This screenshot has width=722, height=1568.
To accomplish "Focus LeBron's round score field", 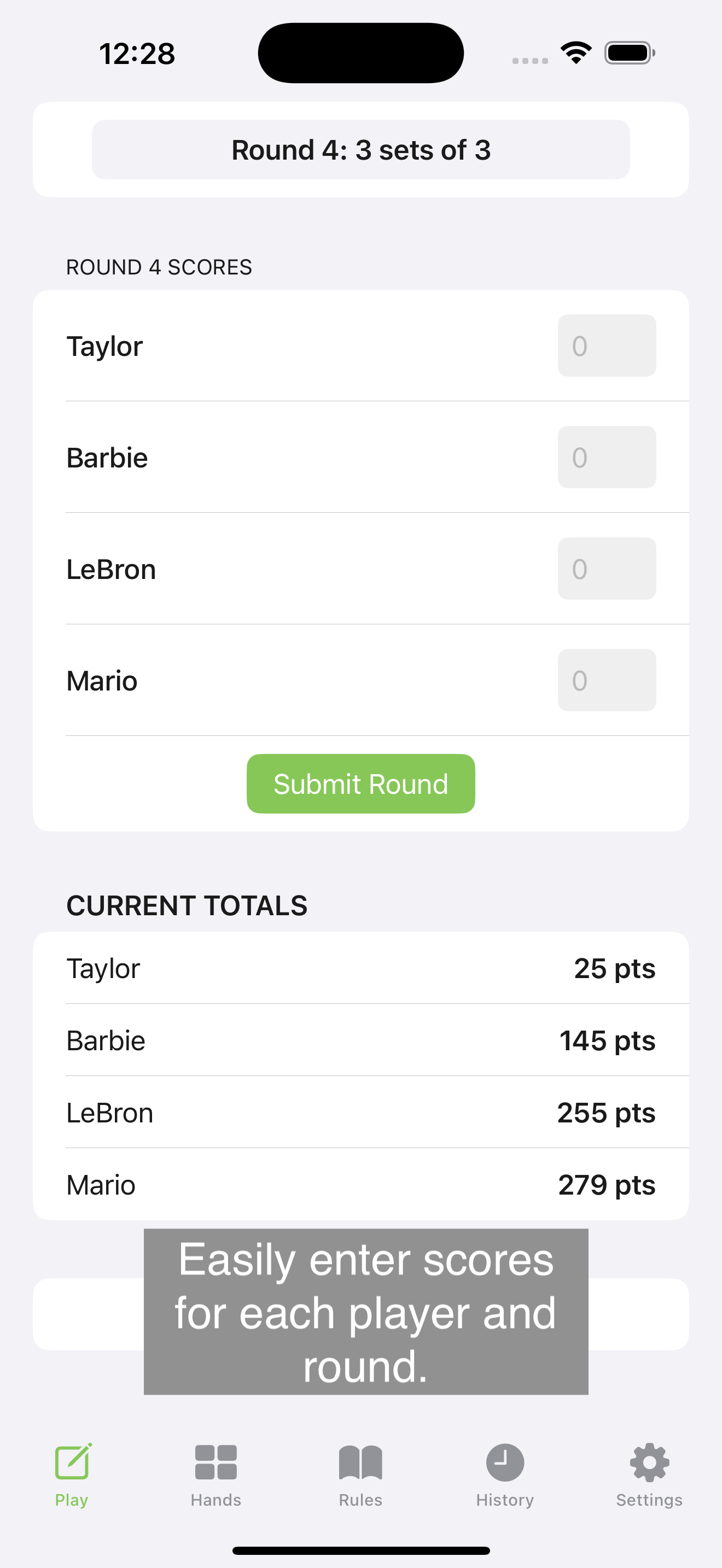I will click(x=607, y=569).
